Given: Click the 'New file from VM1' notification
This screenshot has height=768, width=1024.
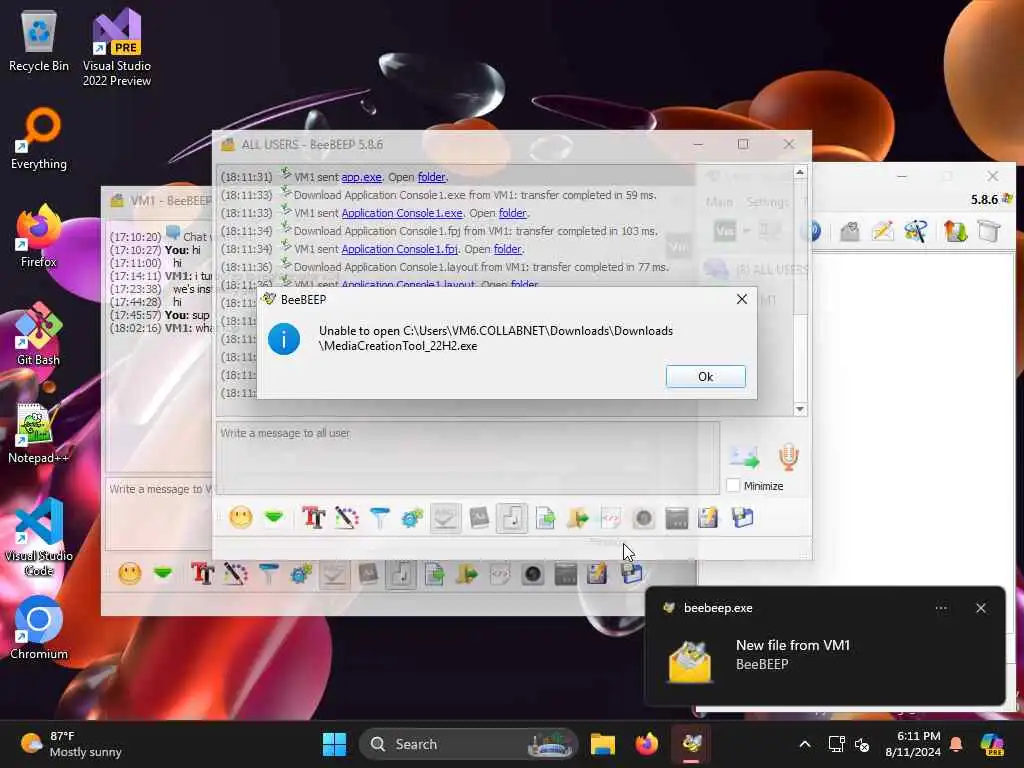Looking at the screenshot, I should 825,646.
